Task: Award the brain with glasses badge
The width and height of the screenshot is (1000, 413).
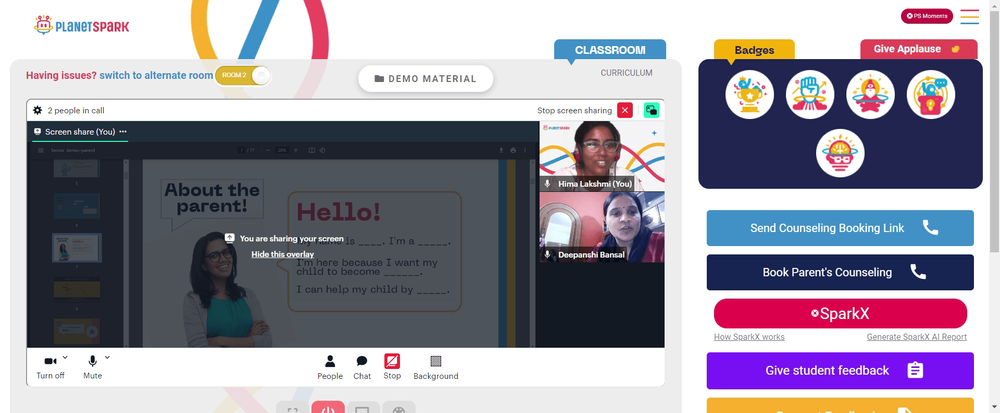Action: tap(840, 153)
